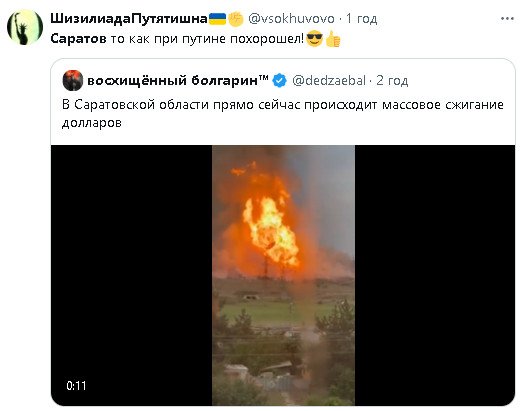Viewport: 525px width, 411px height.
Task: Click the ШизилиадаПутятишна display name
Action: click(129, 19)
